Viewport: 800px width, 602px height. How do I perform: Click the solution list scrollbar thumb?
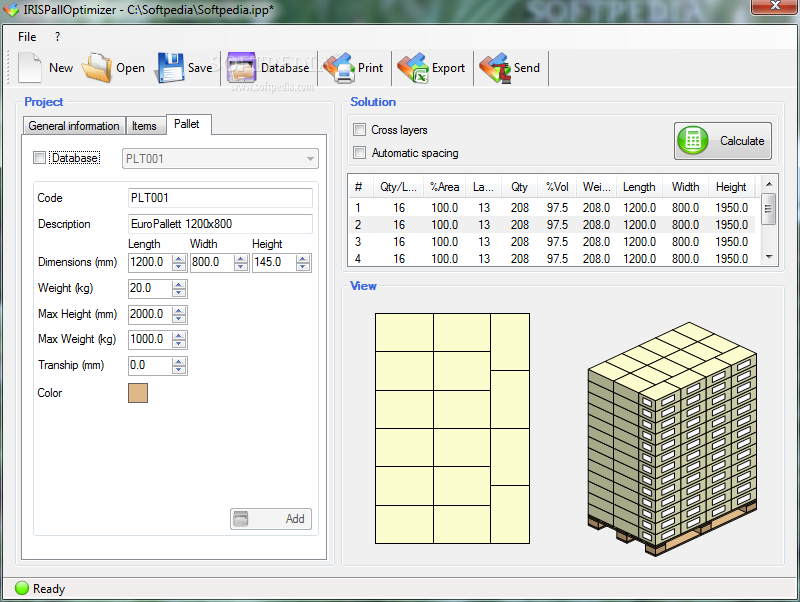[x=769, y=209]
